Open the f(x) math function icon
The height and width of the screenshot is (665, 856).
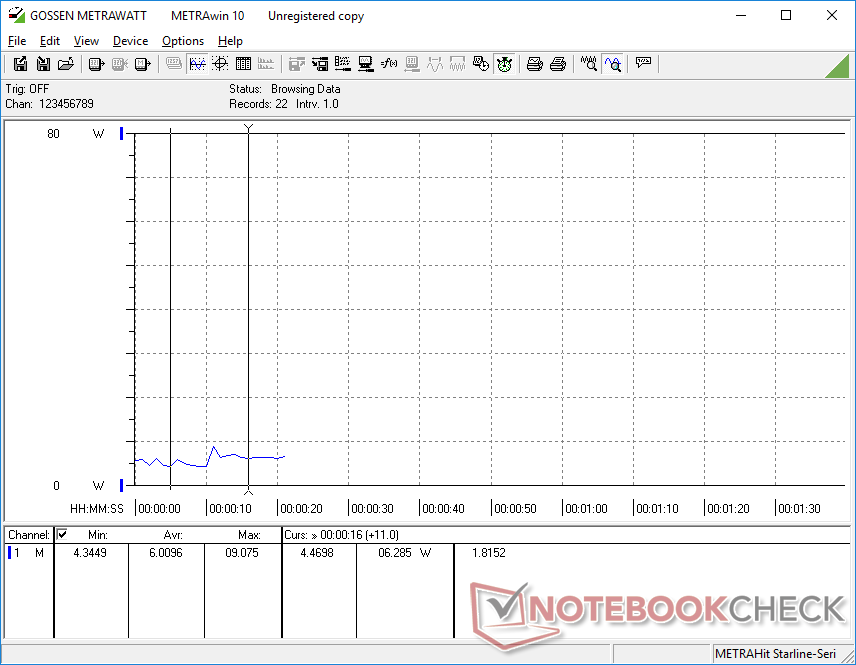pos(389,64)
